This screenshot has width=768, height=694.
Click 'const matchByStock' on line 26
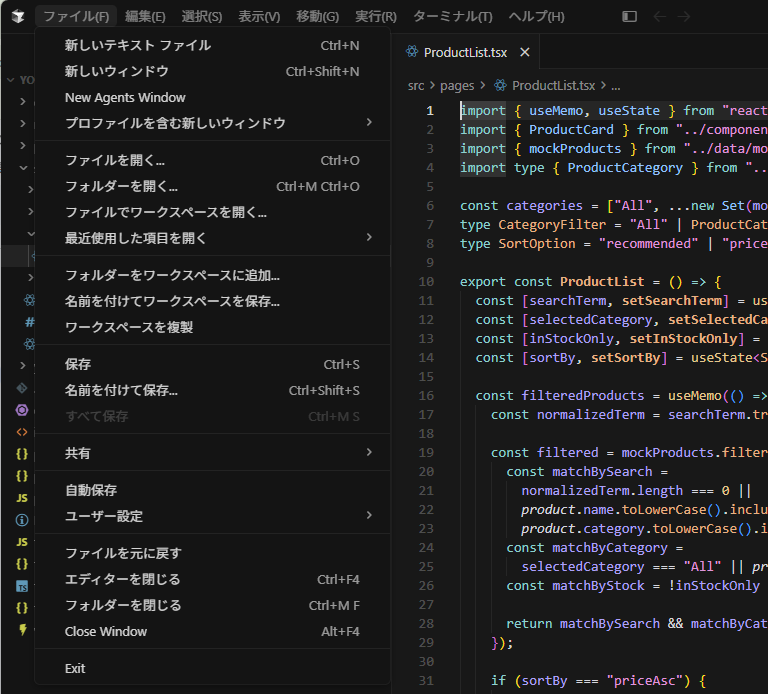(576, 586)
